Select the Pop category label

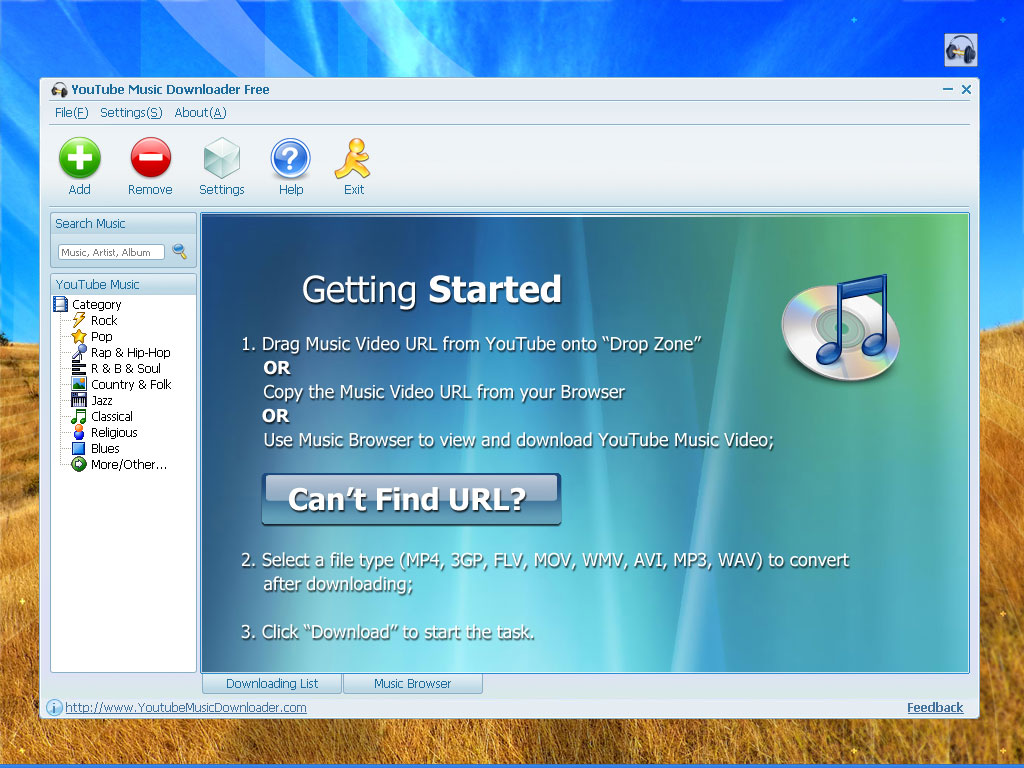(102, 336)
